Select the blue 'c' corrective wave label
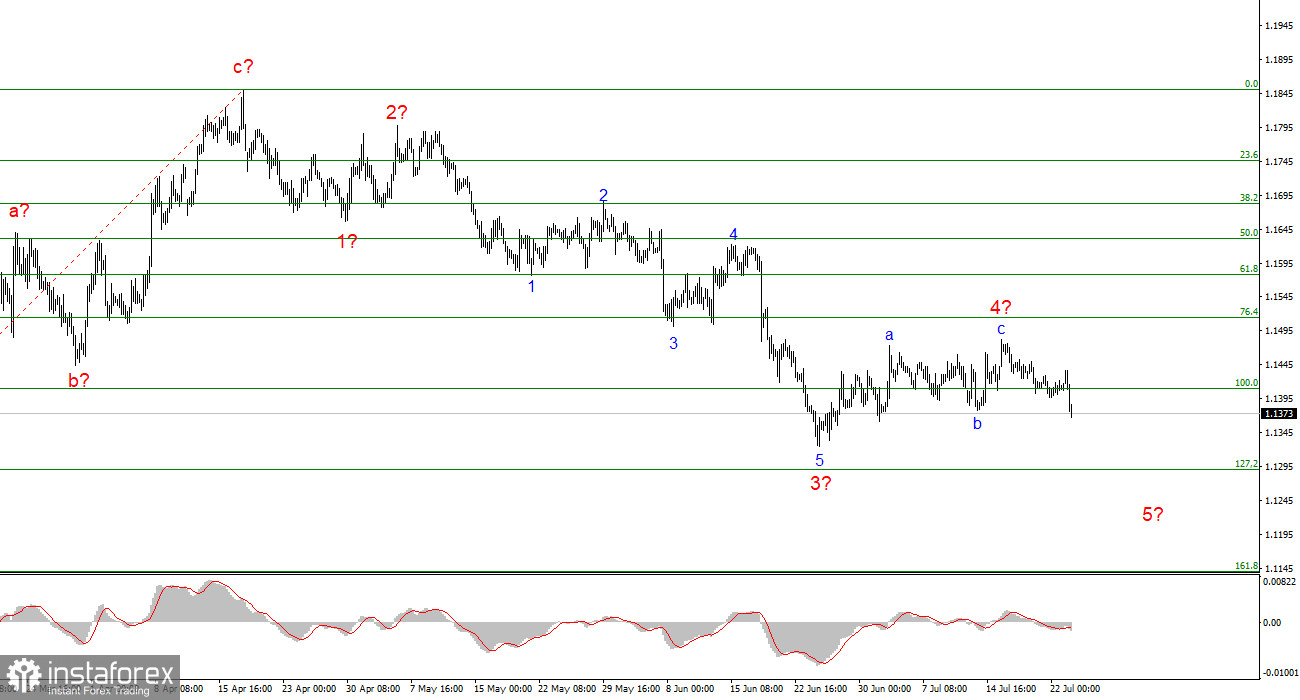 click(1000, 328)
